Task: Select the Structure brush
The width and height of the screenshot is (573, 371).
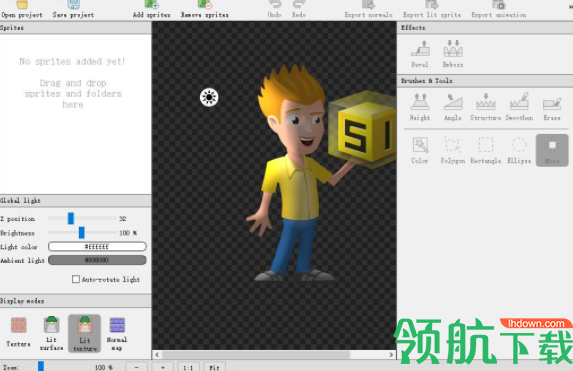Action: tap(485, 107)
